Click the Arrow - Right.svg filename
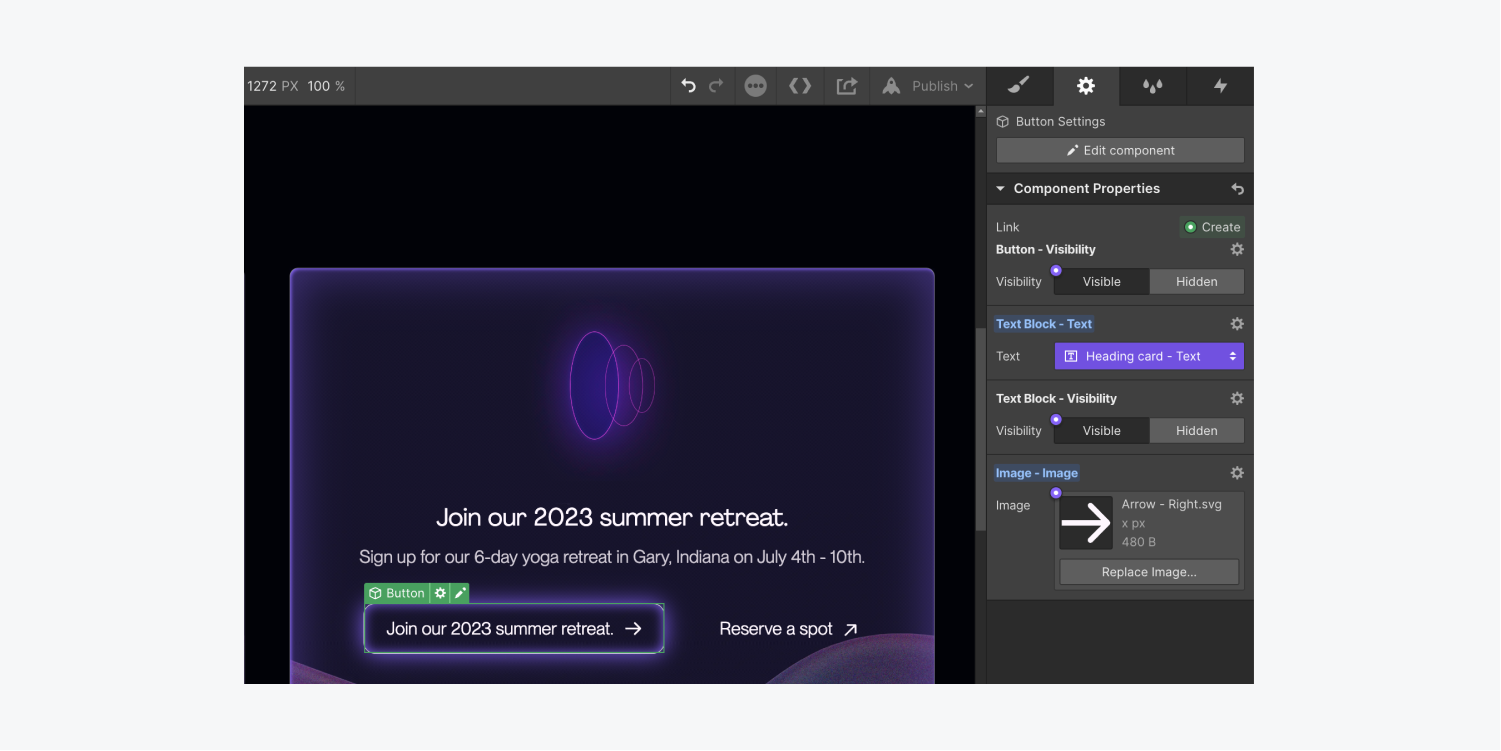This screenshot has height=751, width=1501. point(1172,504)
